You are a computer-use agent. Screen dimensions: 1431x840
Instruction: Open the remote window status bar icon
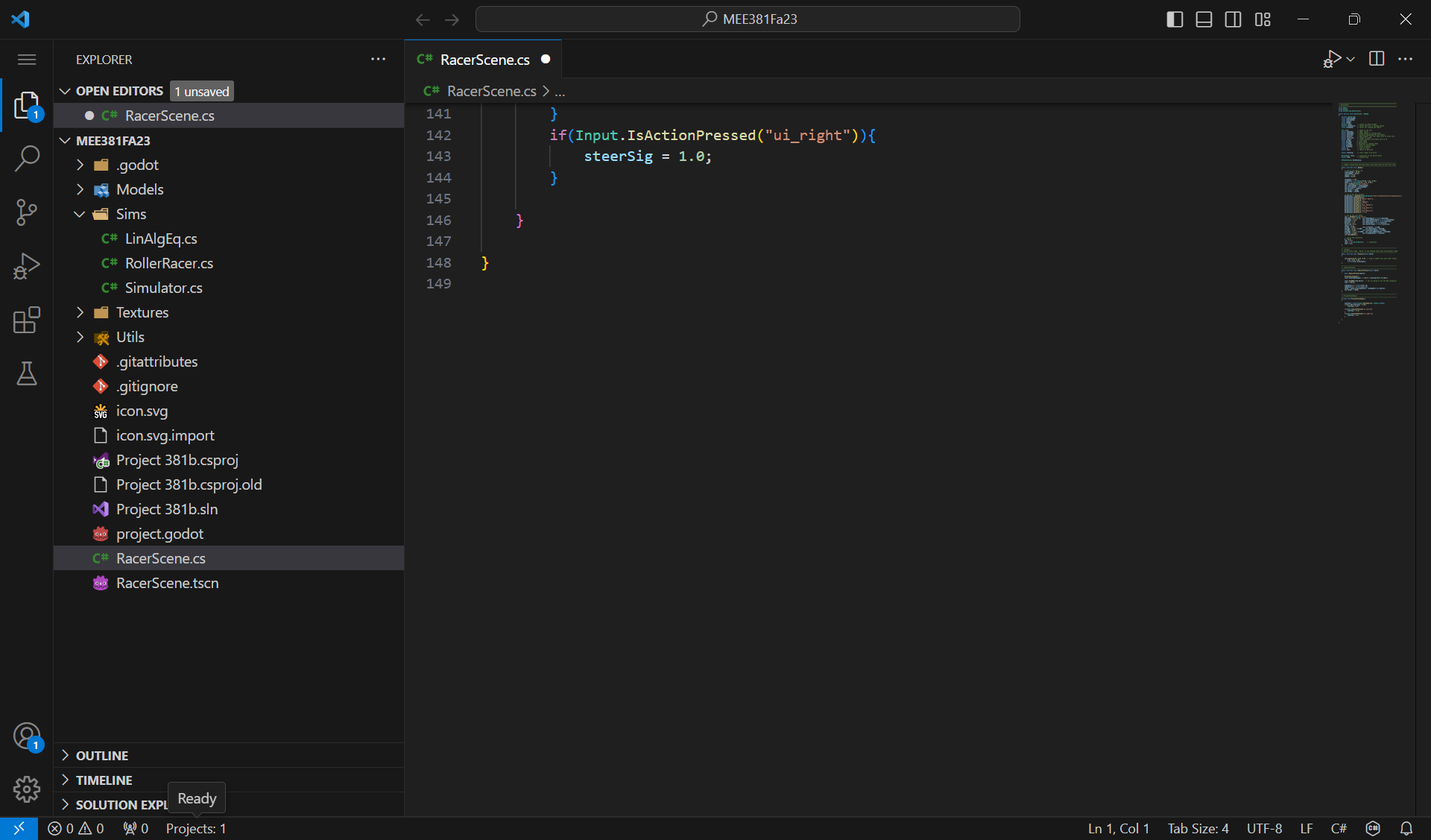(x=19, y=828)
